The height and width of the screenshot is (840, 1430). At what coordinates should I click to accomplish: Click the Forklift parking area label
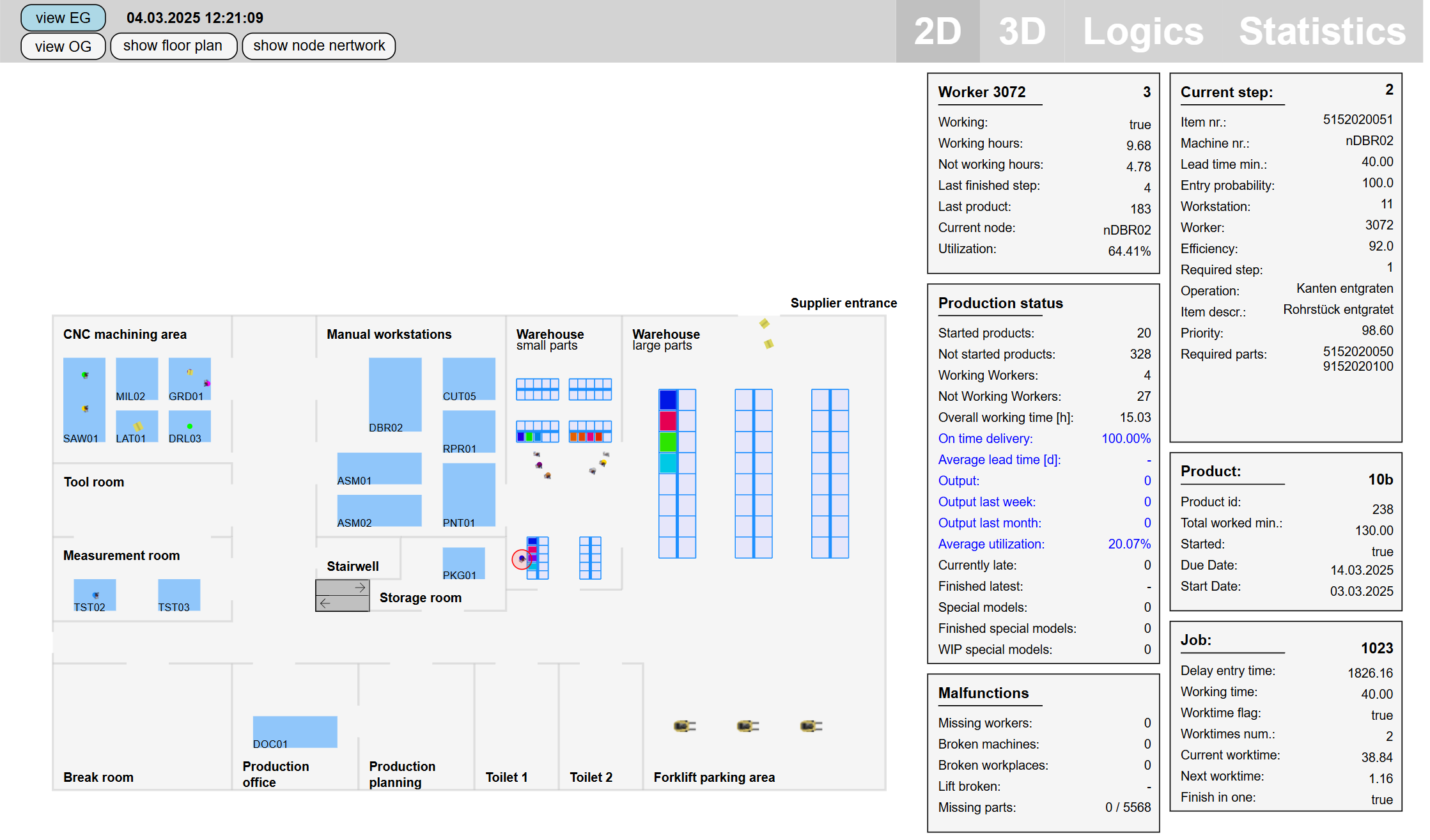714,777
